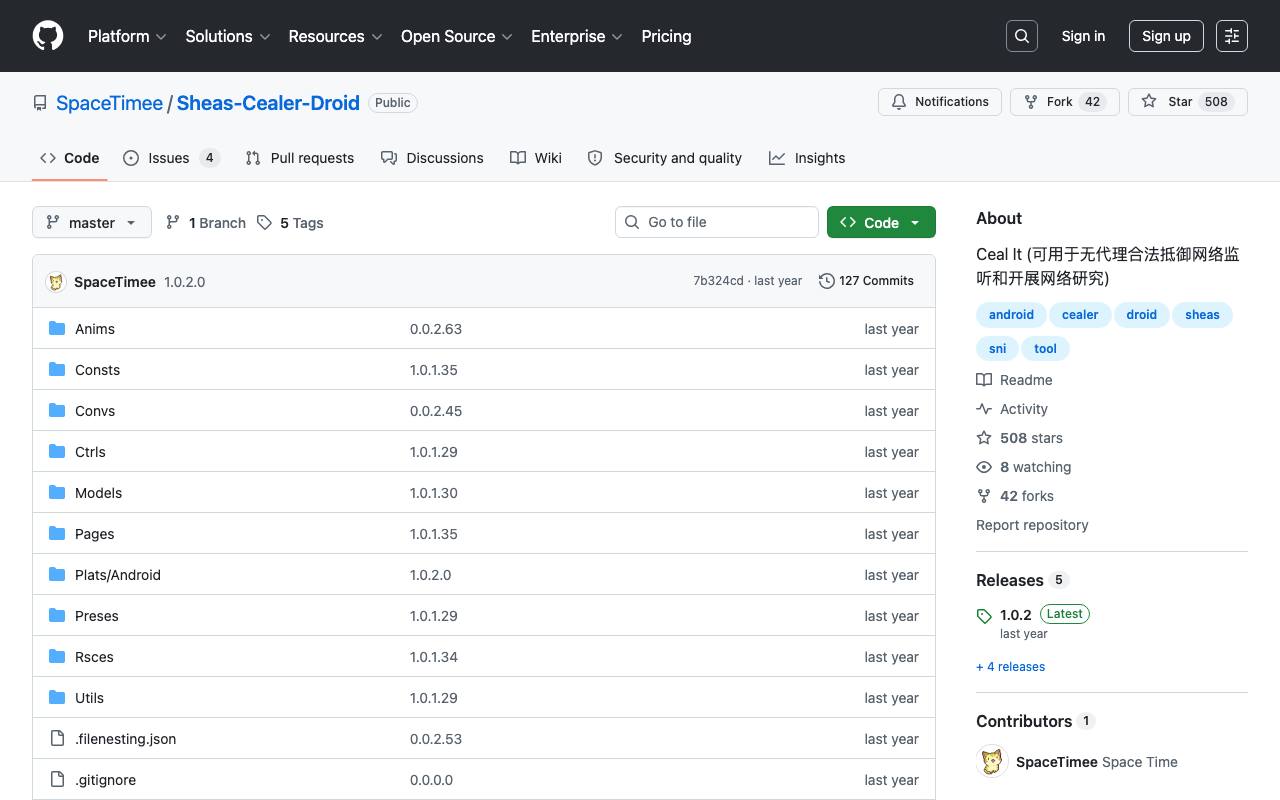Click the Sign up button

click(x=1166, y=36)
